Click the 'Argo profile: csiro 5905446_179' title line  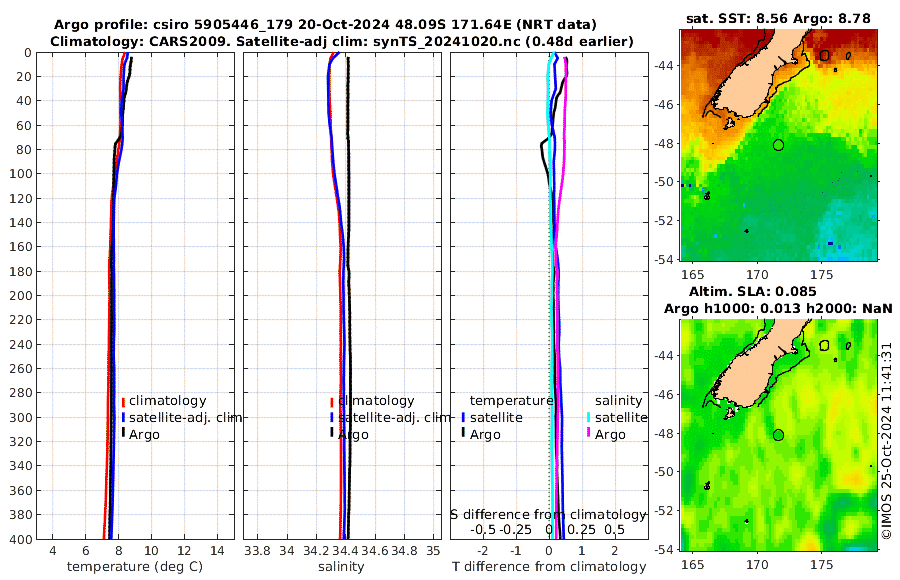tap(325, 25)
